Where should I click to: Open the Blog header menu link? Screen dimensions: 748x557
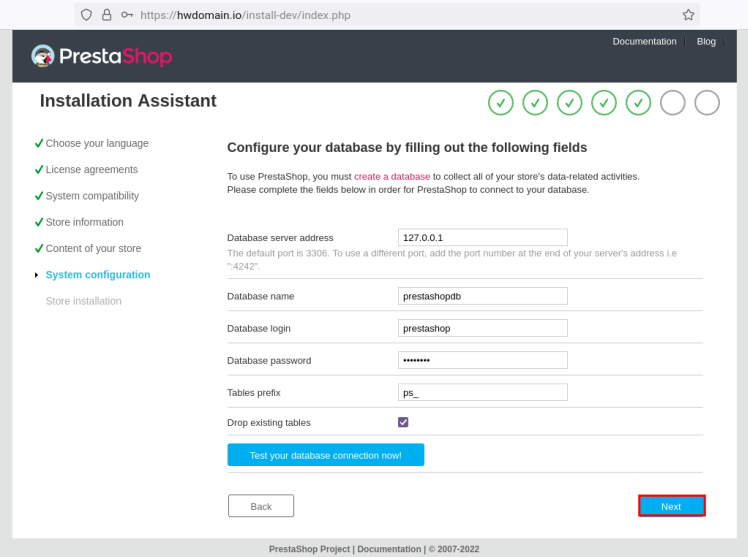(x=706, y=41)
